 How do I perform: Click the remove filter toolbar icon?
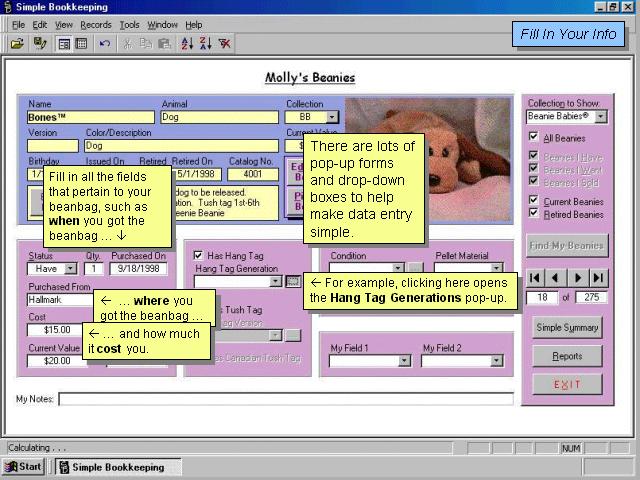point(225,44)
